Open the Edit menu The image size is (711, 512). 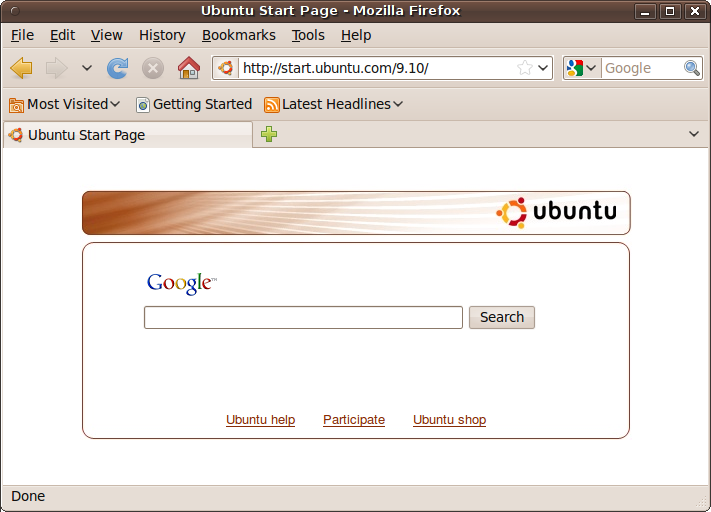pos(62,35)
